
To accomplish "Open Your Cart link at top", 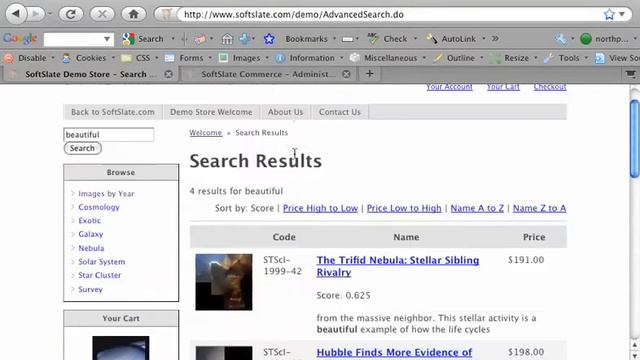I will [503, 87].
